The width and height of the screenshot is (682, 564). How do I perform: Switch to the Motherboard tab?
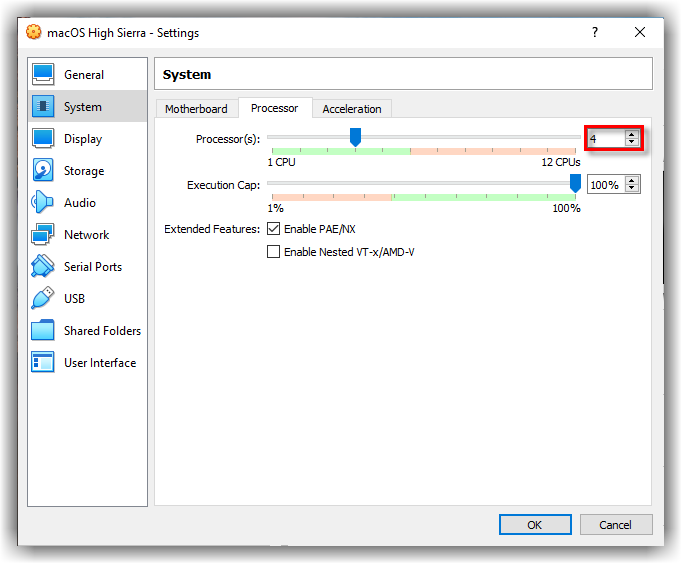(196, 109)
